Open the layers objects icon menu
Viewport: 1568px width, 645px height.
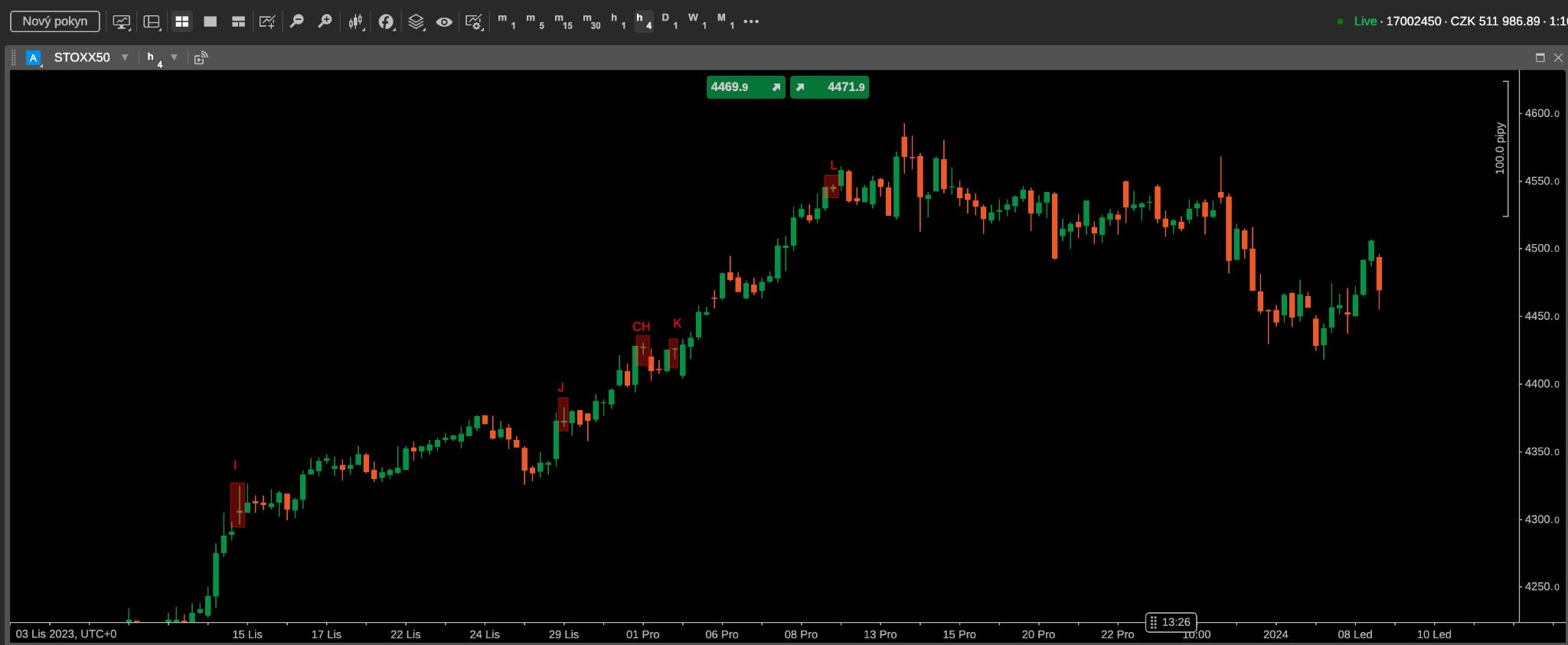click(416, 22)
